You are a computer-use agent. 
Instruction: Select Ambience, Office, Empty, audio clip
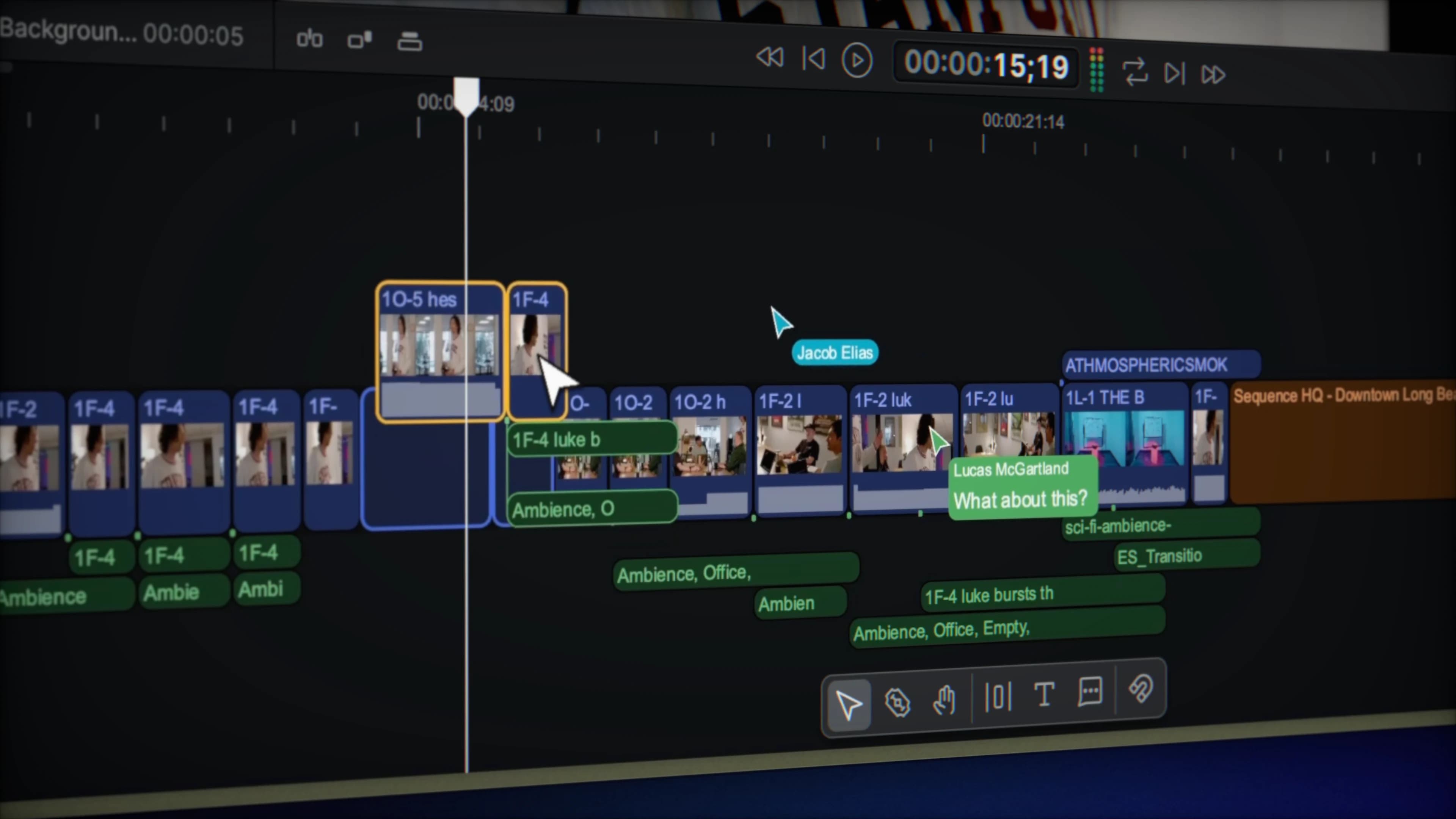[1007, 628]
